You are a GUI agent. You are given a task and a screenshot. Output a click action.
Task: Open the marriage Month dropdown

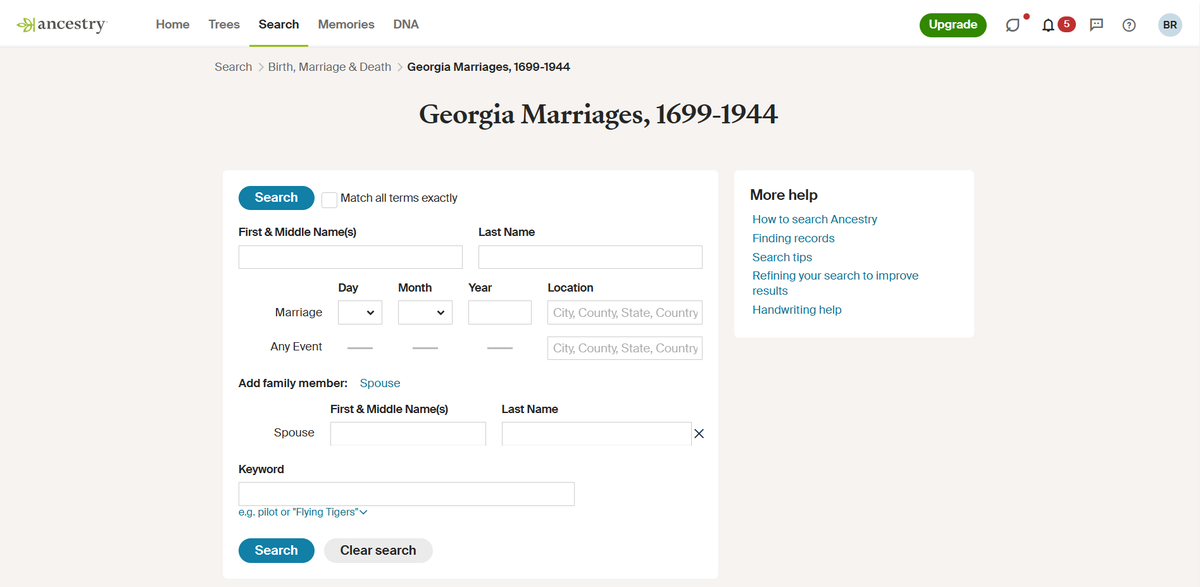coord(425,312)
